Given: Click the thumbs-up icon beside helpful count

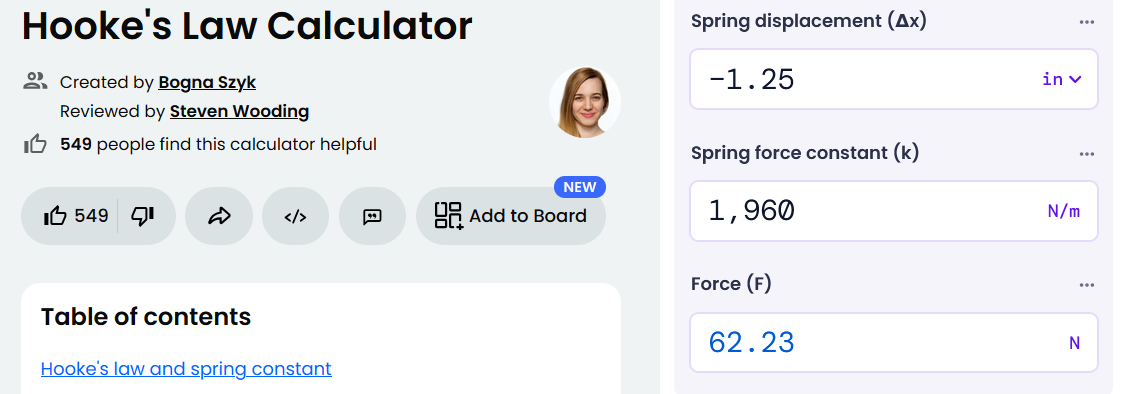Looking at the screenshot, I should [35, 145].
